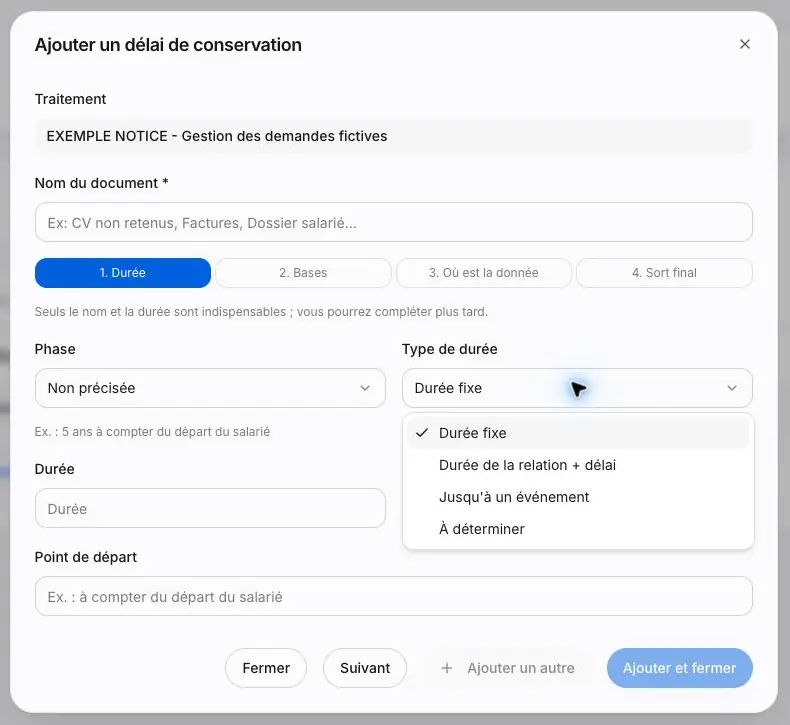Close the dialog with the X icon
The height and width of the screenshot is (725, 790).
coord(745,44)
